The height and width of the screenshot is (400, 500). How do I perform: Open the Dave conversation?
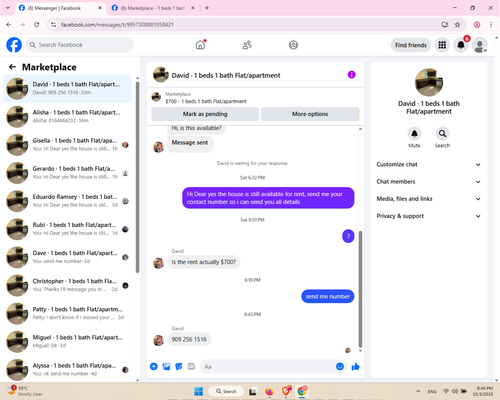tap(67, 257)
